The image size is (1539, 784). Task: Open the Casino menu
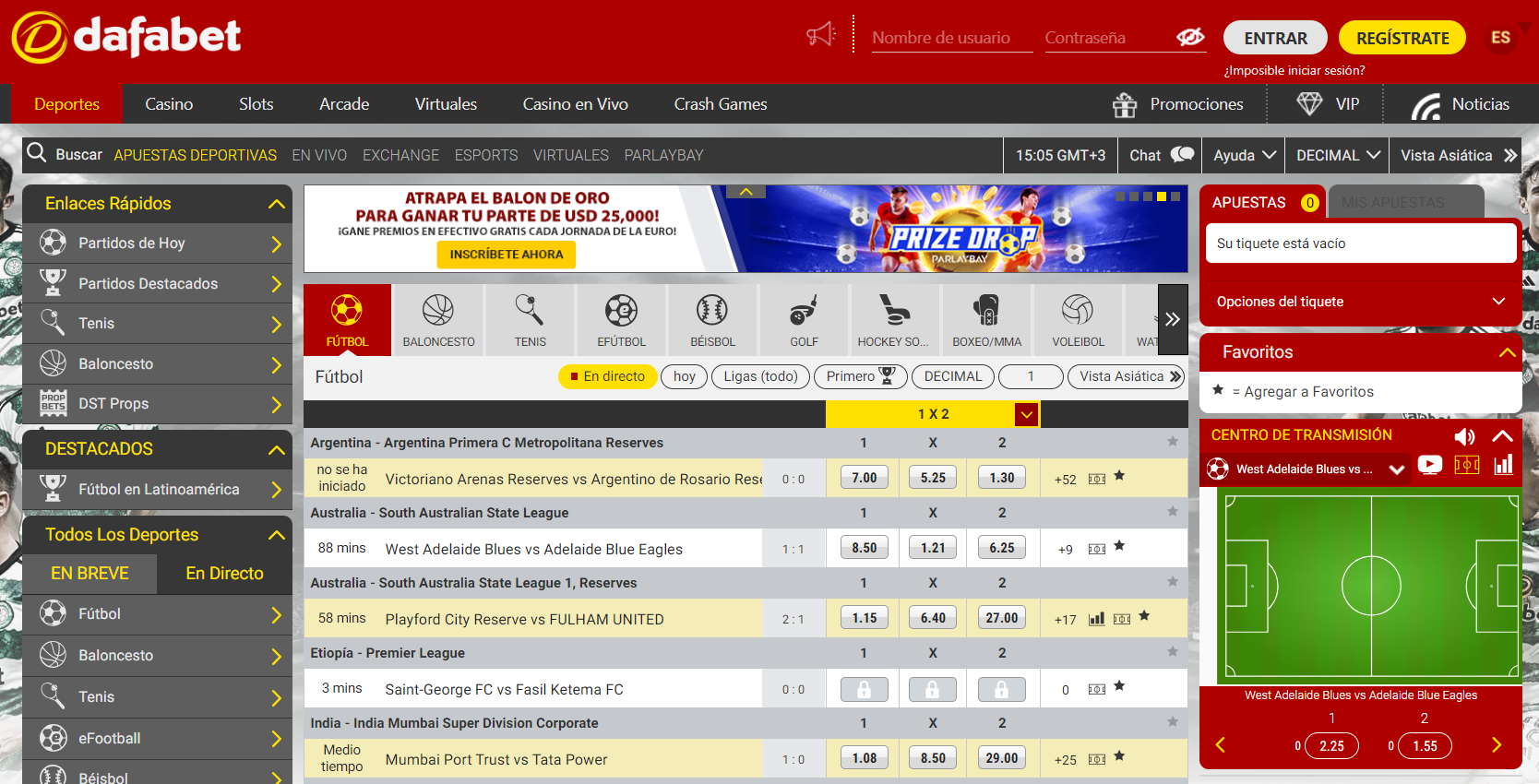[x=169, y=104]
